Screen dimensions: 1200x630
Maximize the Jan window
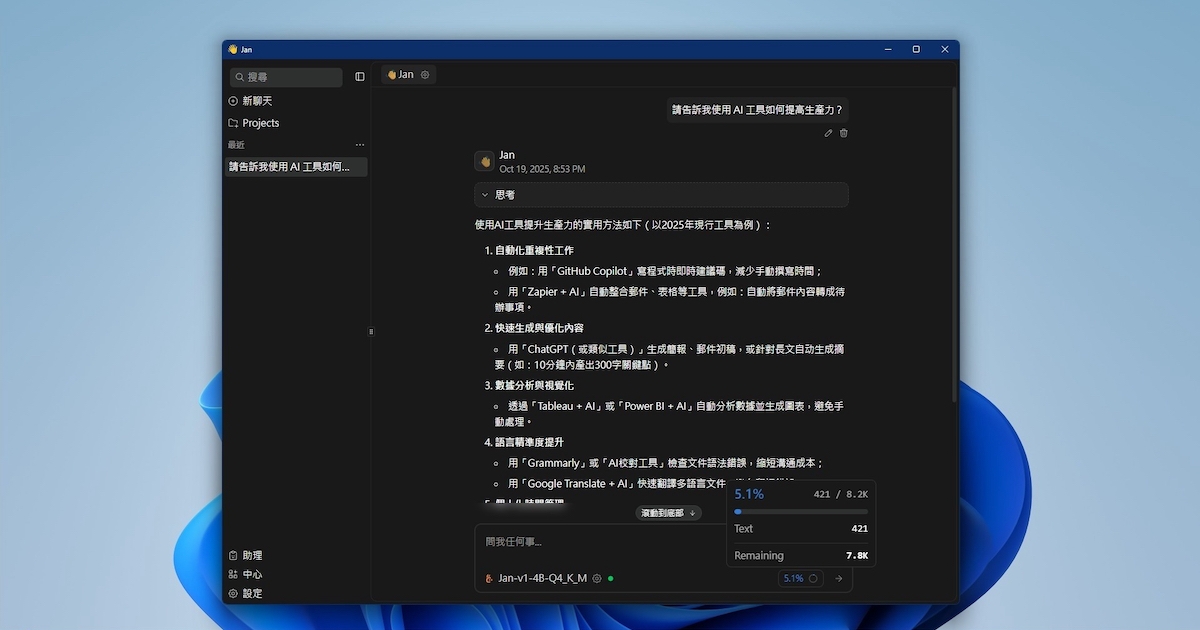(916, 49)
